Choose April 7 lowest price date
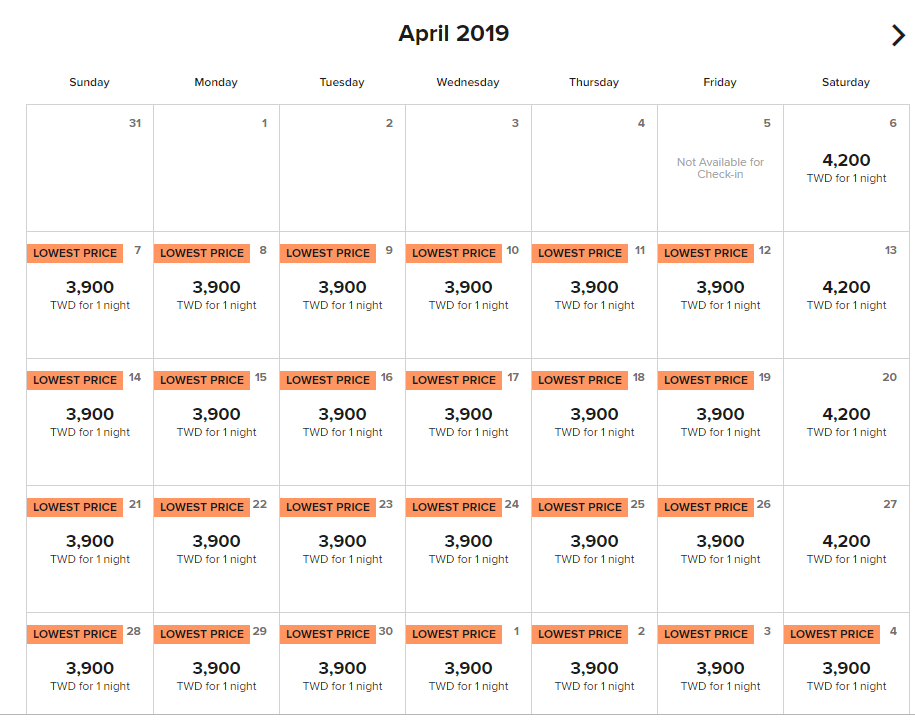The height and width of the screenshot is (722, 915). point(90,295)
